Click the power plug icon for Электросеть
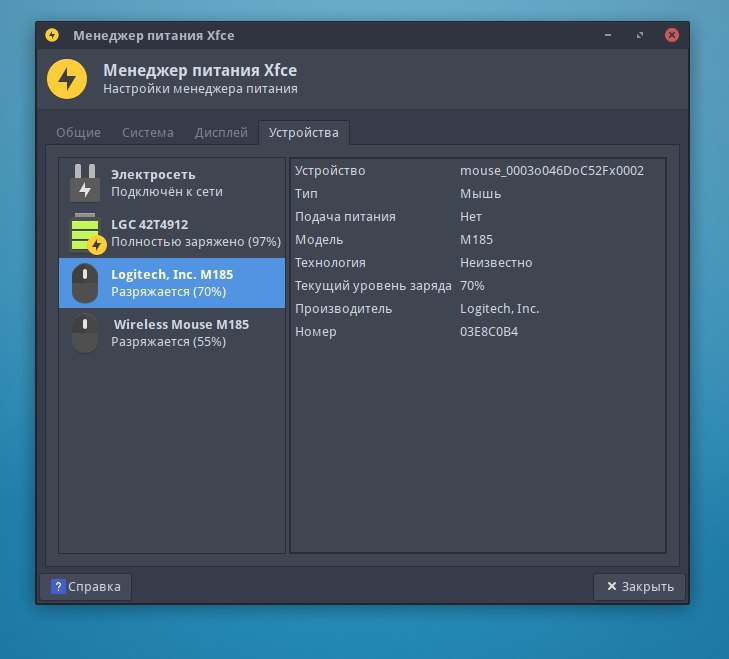This screenshot has height=659, width=729. coord(85,183)
